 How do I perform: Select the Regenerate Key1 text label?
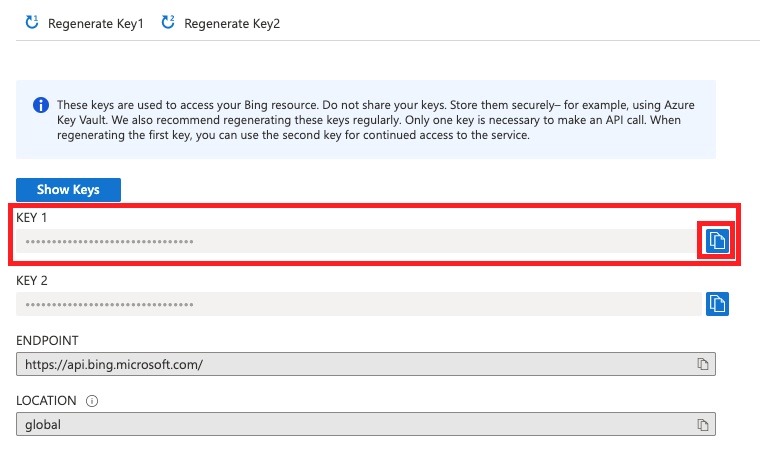point(95,24)
